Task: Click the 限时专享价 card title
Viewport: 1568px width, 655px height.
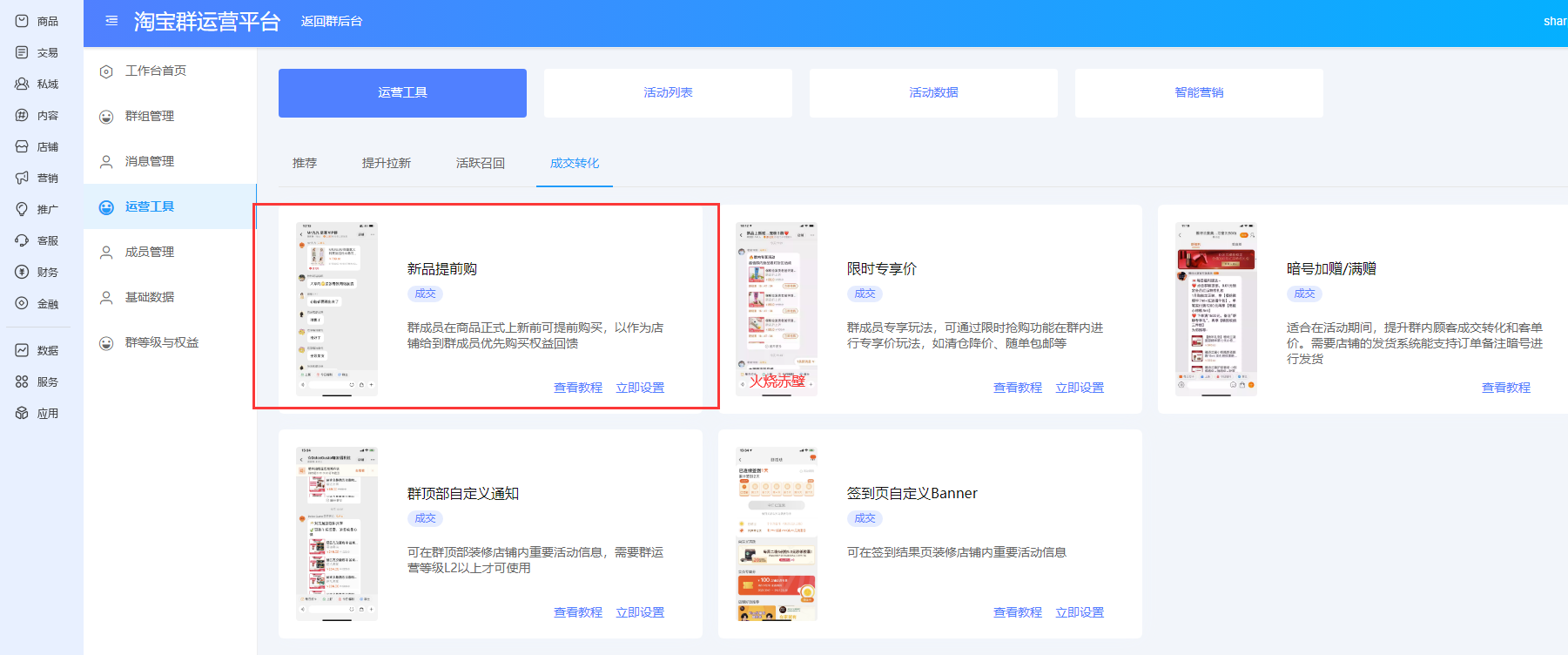Action: point(882,269)
